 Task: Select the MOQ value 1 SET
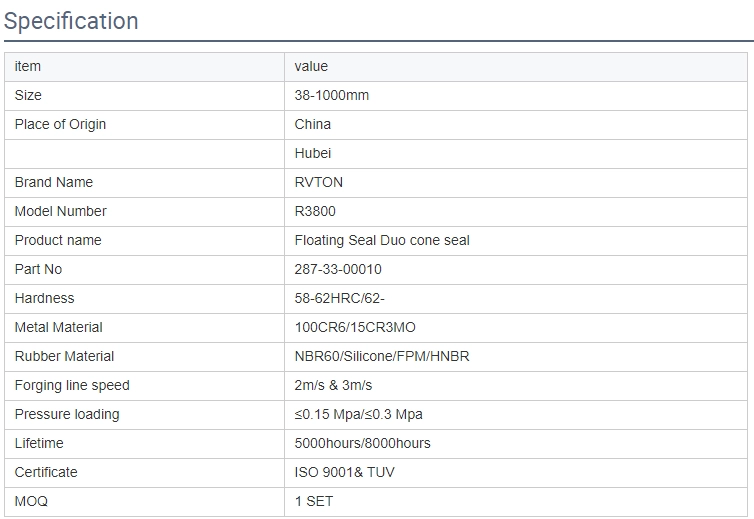pyautogui.click(x=314, y=501)
